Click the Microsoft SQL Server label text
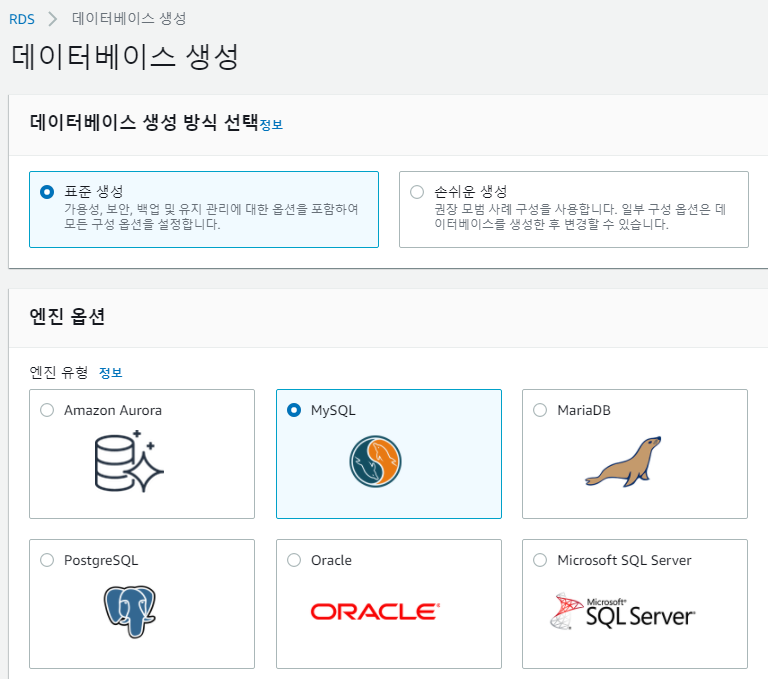 pyautogui.click(x=624, y=560)
